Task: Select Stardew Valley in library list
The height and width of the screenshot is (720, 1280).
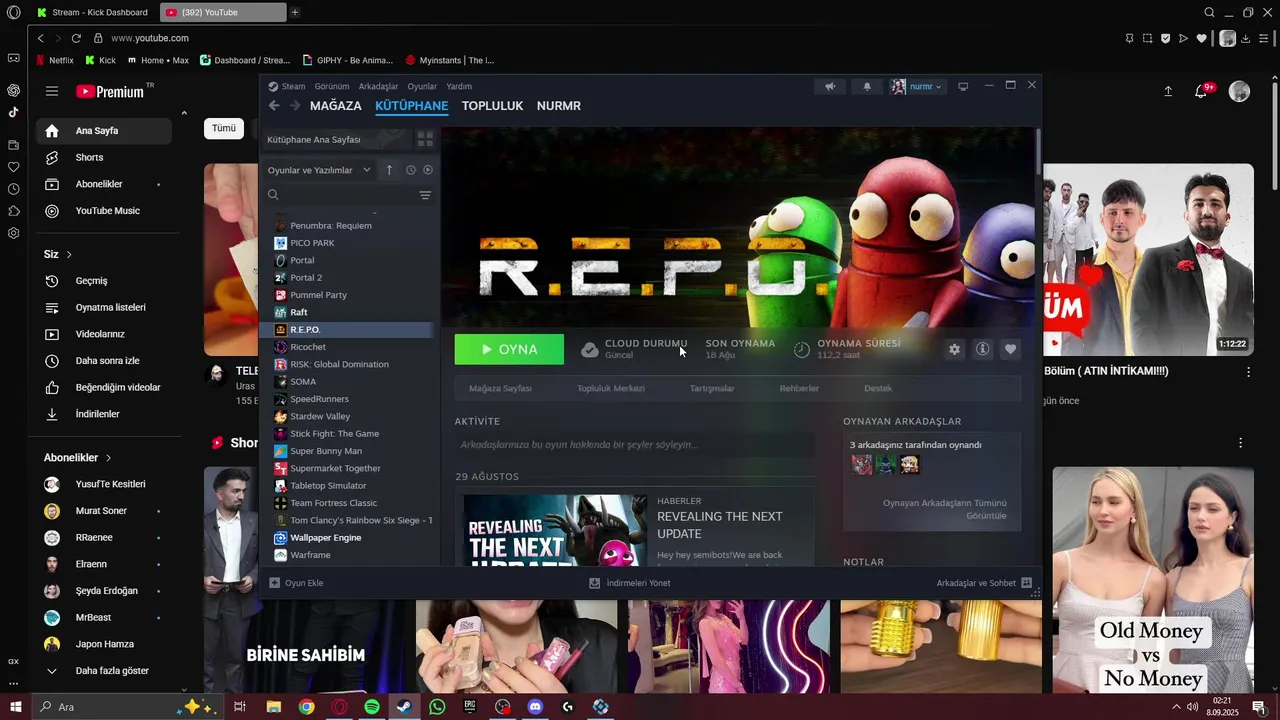Action: click(x=320, y=416)
